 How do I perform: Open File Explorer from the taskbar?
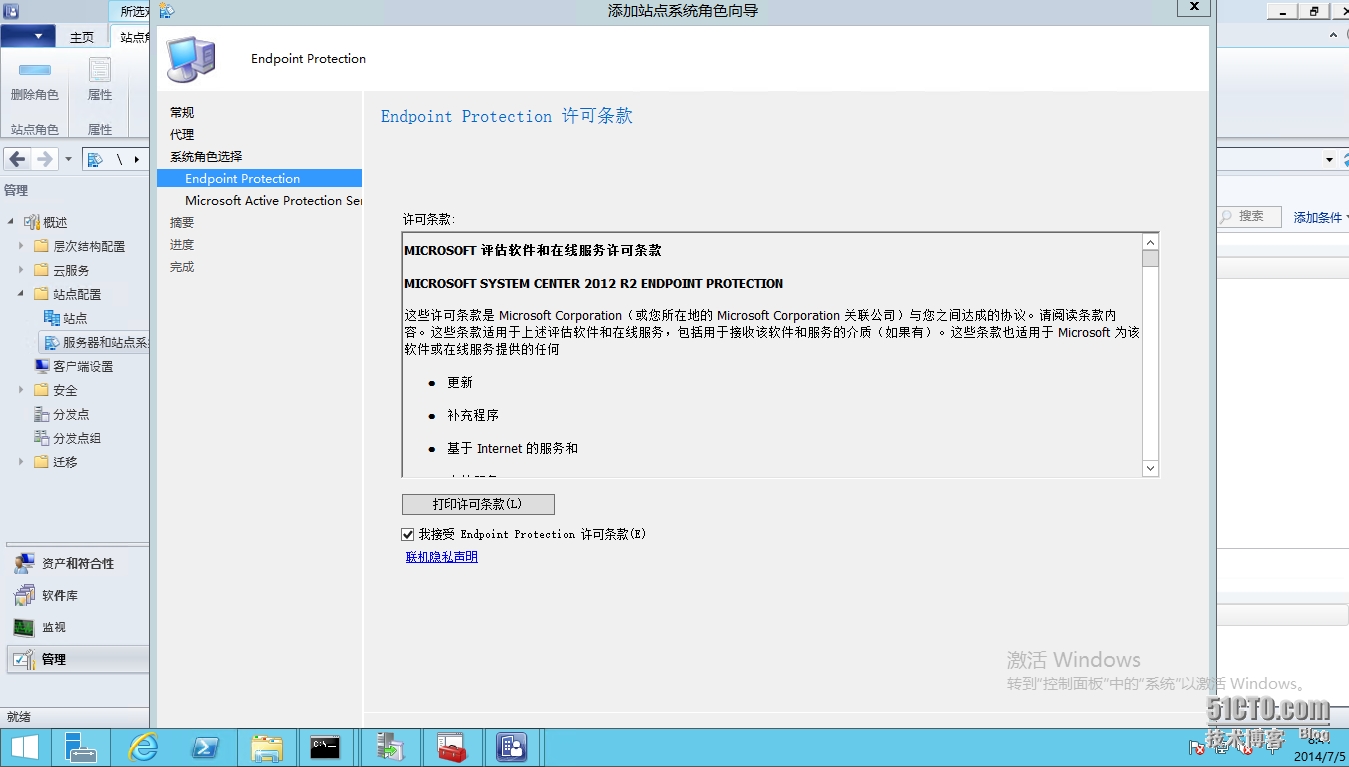tap(266, 747)
